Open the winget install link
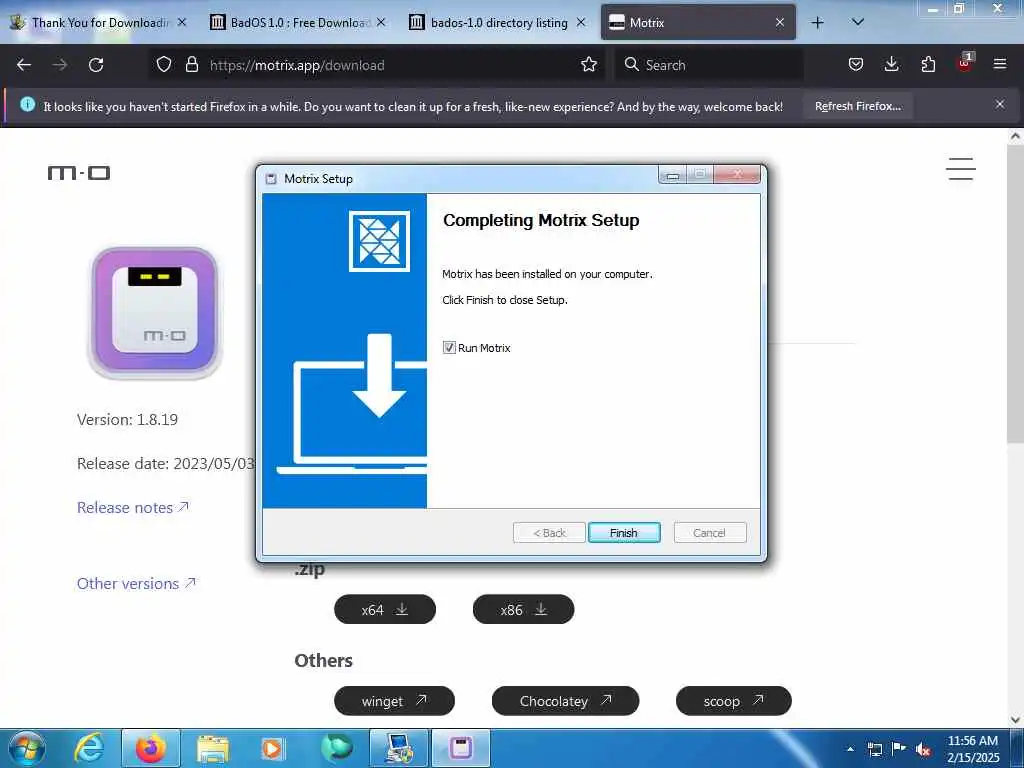1024x768 pixels. 394,701
